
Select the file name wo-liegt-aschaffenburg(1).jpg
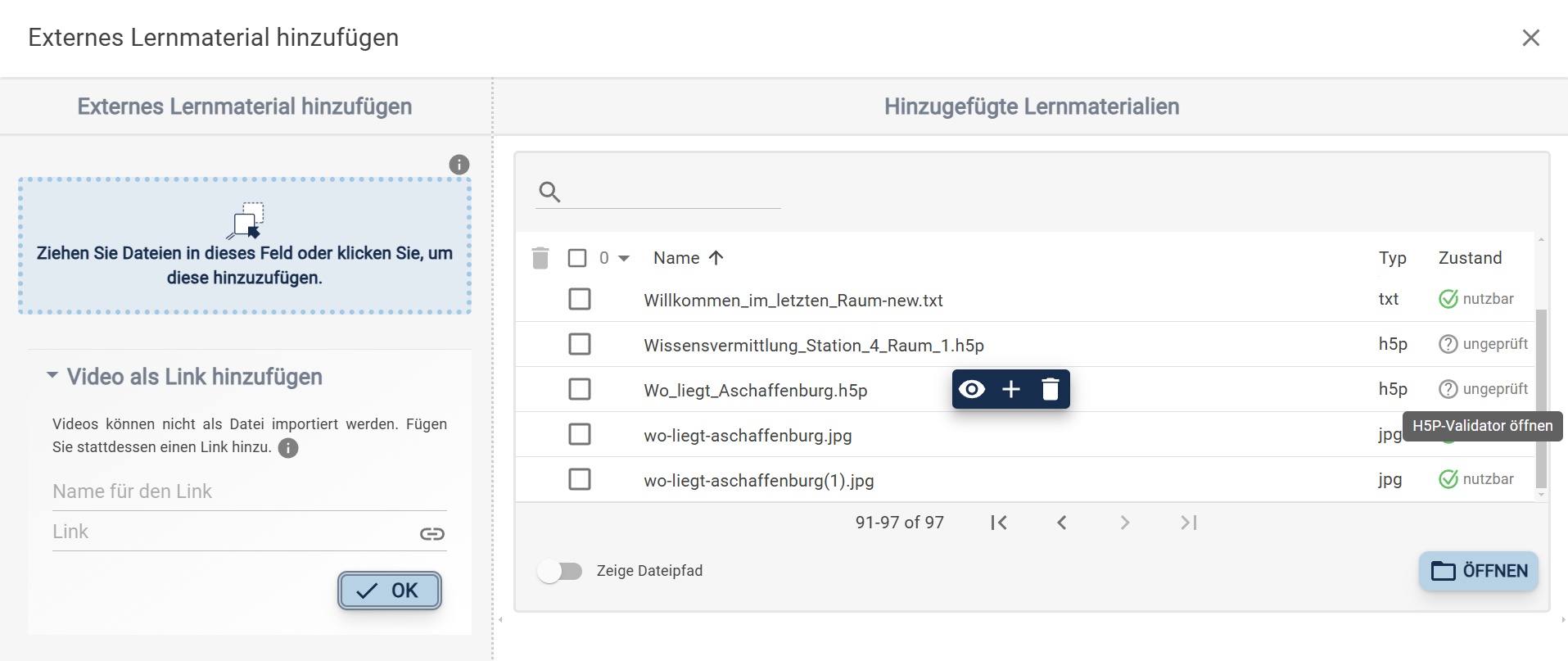759,481
